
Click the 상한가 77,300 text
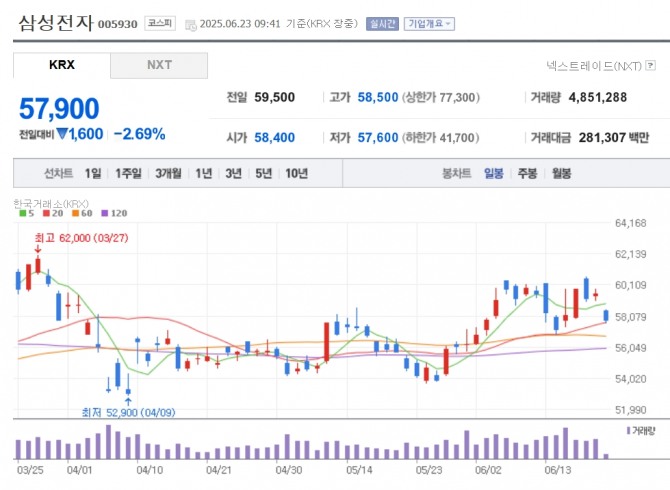pyautogui.click(x=440, y=97)
